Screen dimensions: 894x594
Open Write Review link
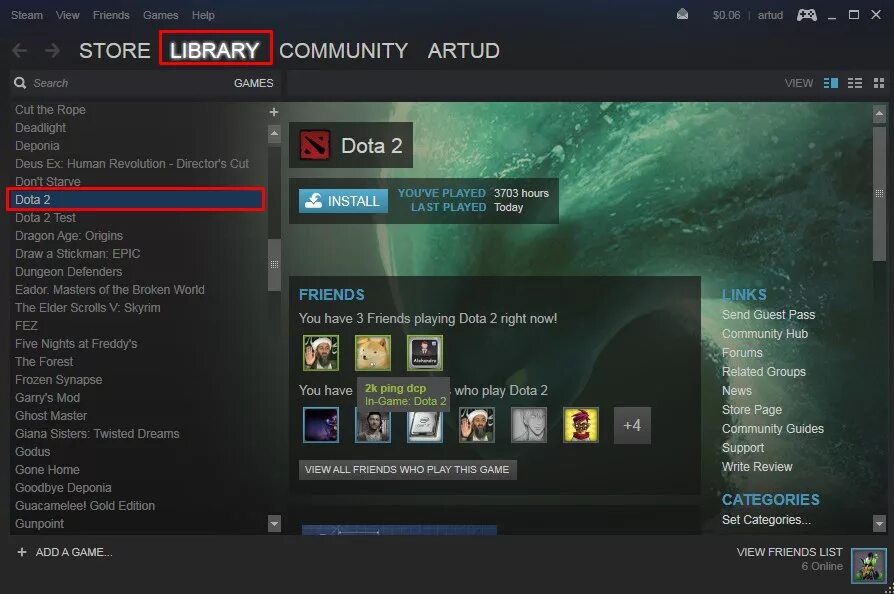757,467
